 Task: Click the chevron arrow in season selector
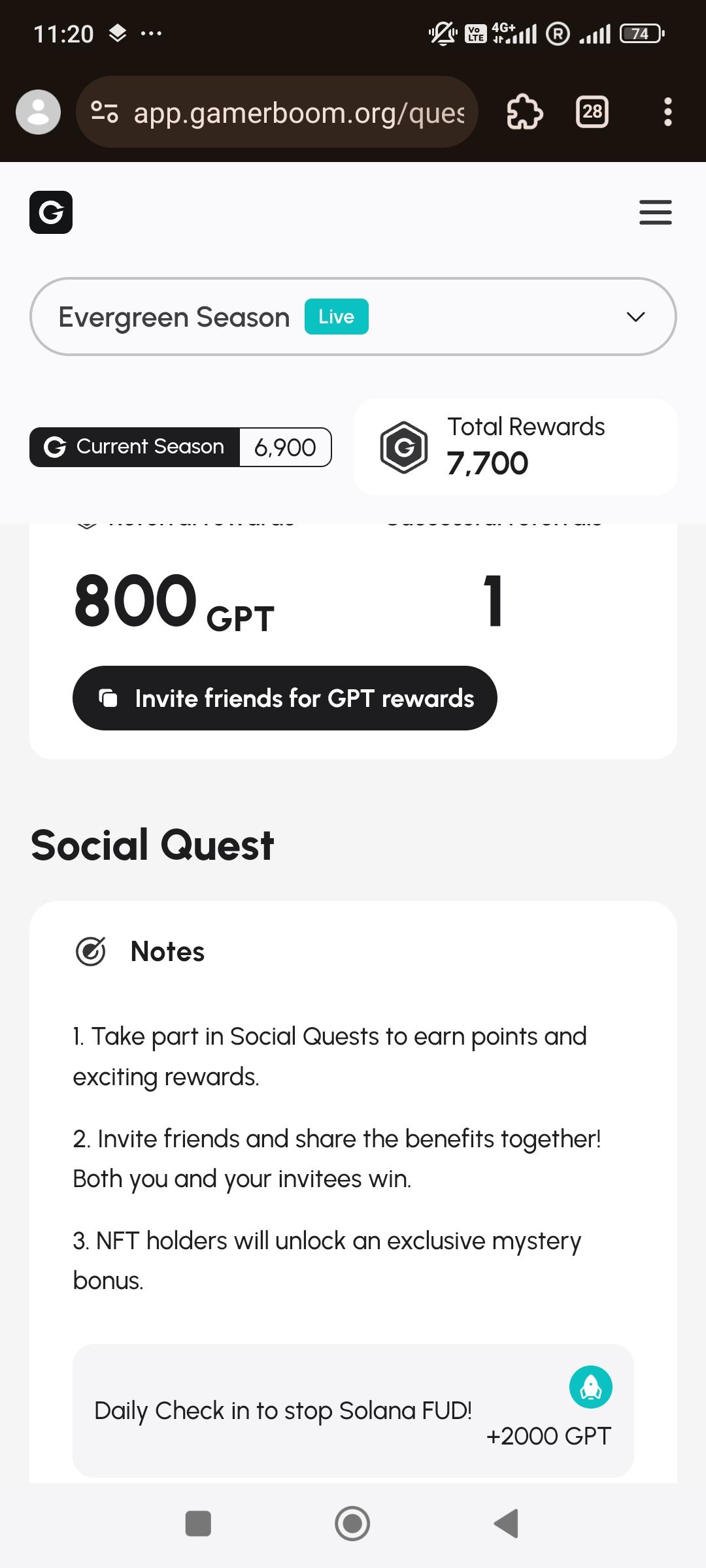(635, 318)
